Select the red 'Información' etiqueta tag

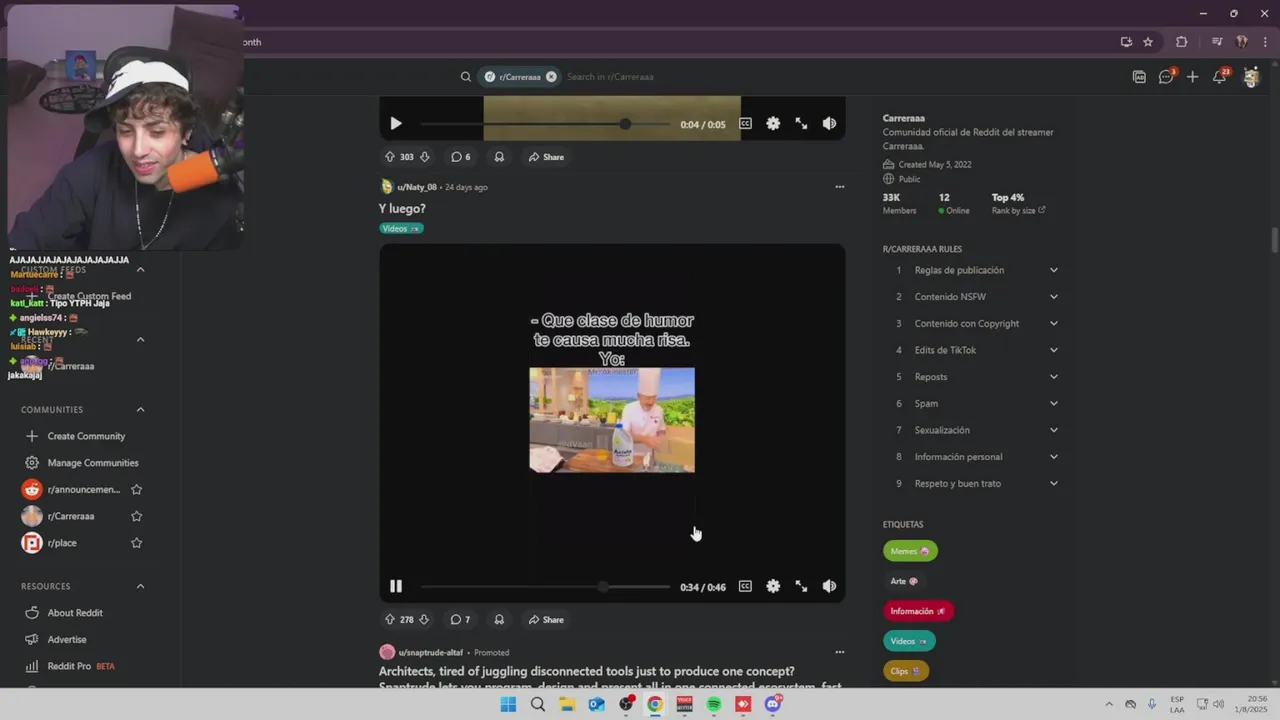click(918, 611)
